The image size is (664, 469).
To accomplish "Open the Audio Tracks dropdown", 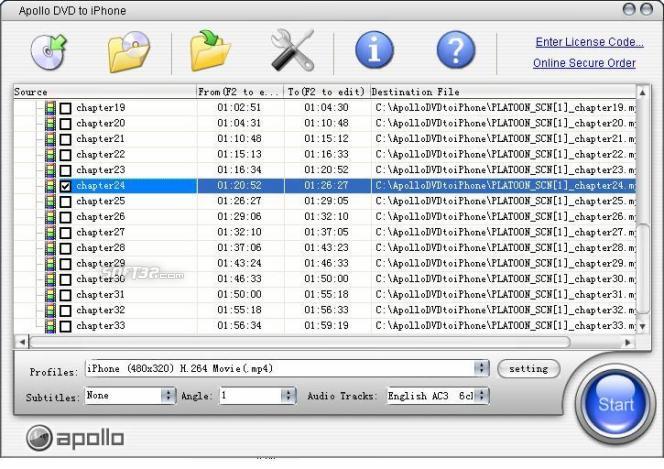I will 482,395.
